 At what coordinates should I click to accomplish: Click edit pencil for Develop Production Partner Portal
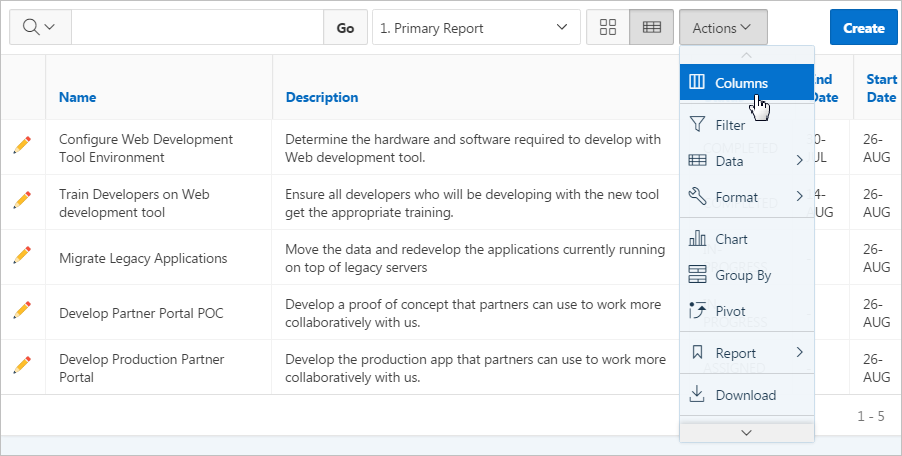tap(22, 366)
